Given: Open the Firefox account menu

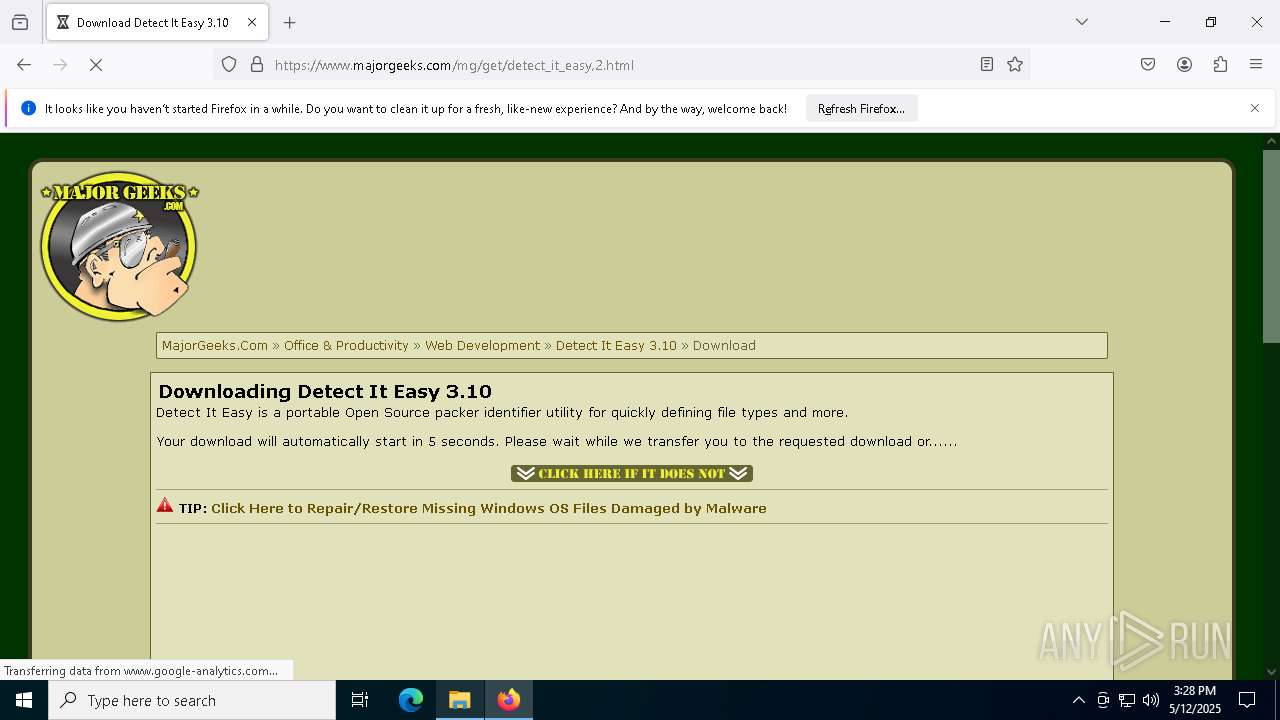Looking at the screenshot, I should [x=1184, y=65].
